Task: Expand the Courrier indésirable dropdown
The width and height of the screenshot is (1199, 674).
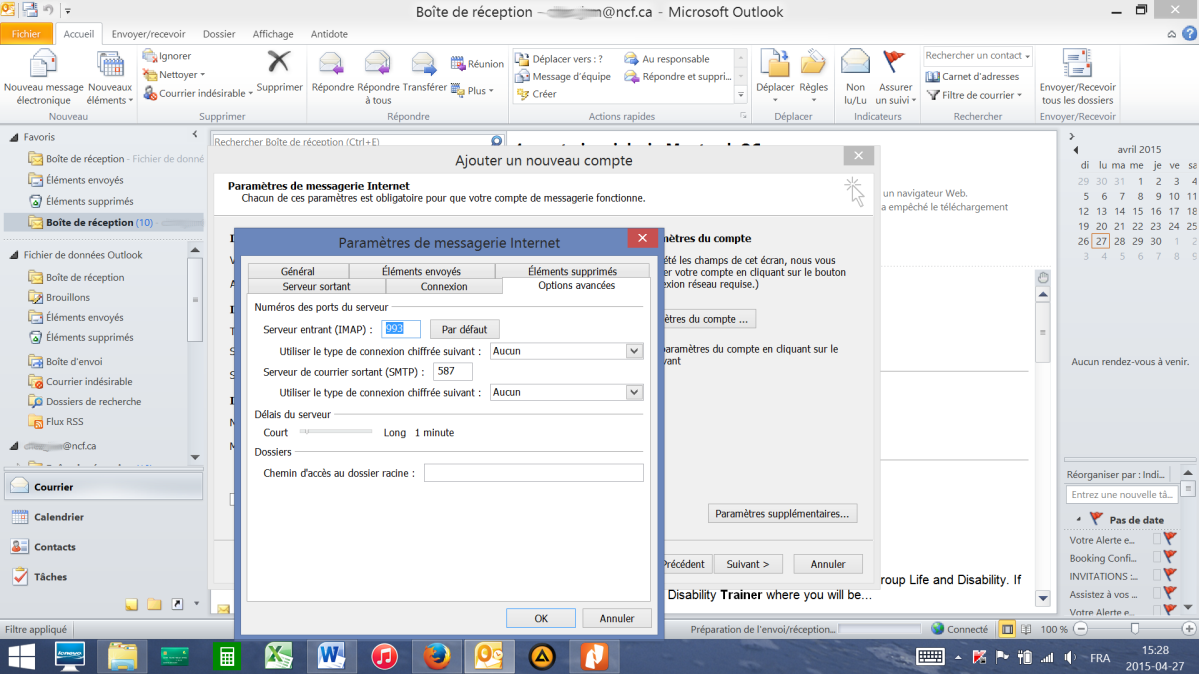Action: click(250, 93)
